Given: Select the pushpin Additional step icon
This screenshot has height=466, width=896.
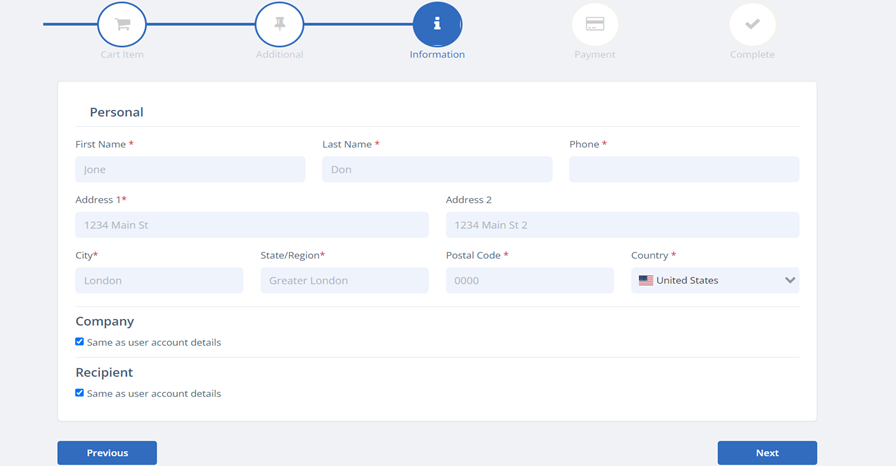Looking at the screenshot, I should pos(279,24).
